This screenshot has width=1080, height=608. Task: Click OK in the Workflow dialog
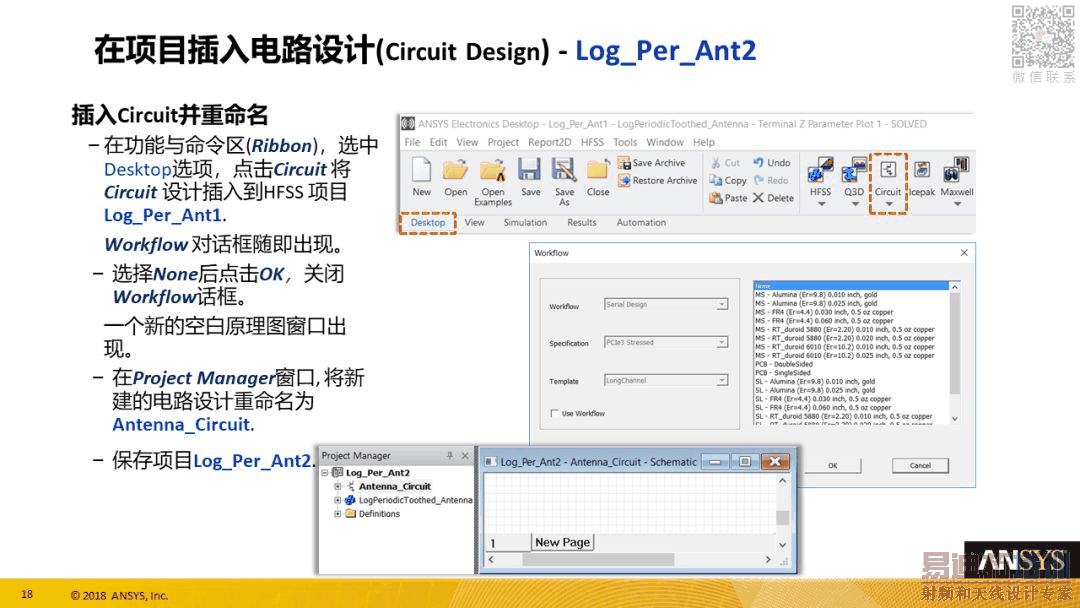click(833, 465)
